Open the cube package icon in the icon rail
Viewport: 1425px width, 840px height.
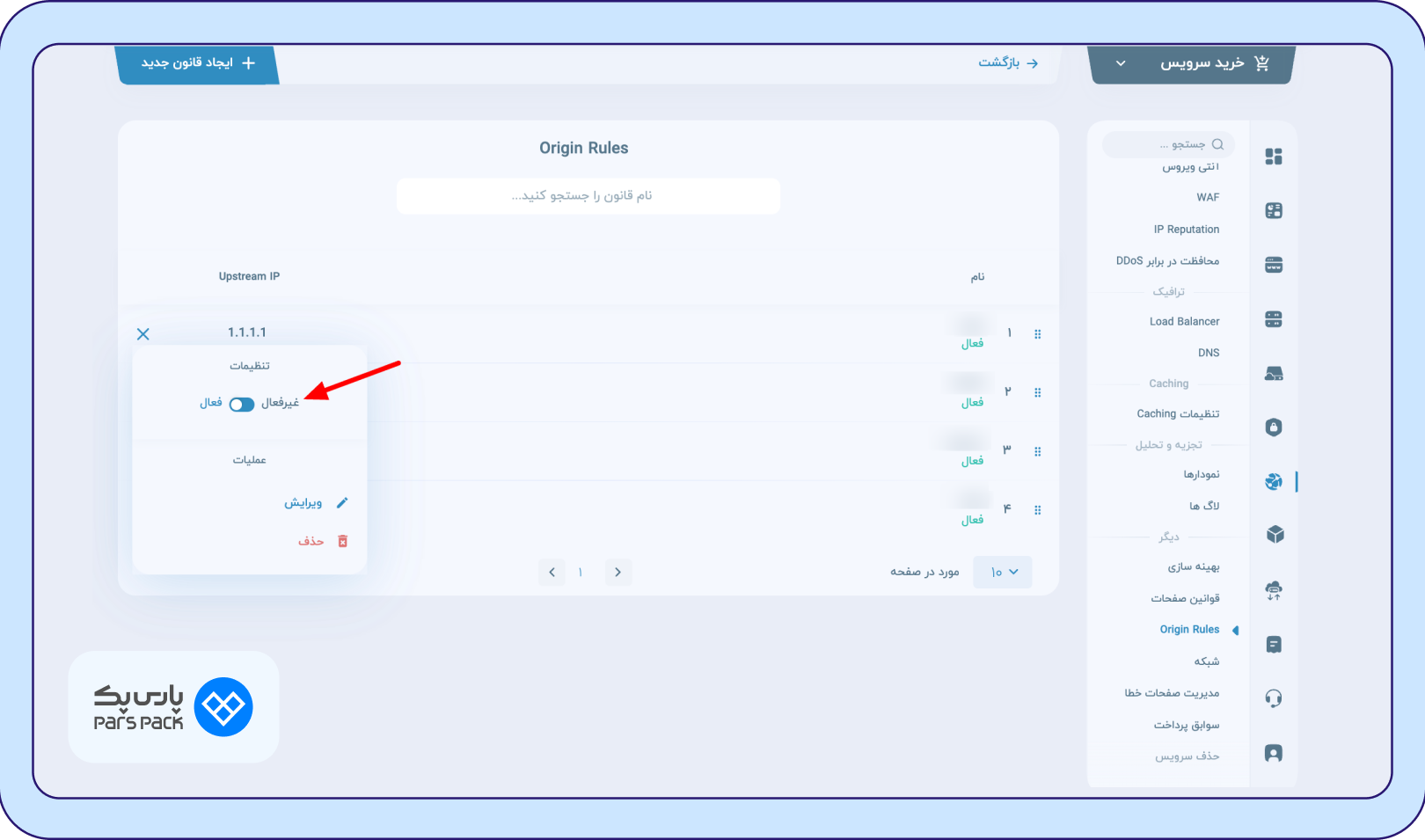(1273, 534)
